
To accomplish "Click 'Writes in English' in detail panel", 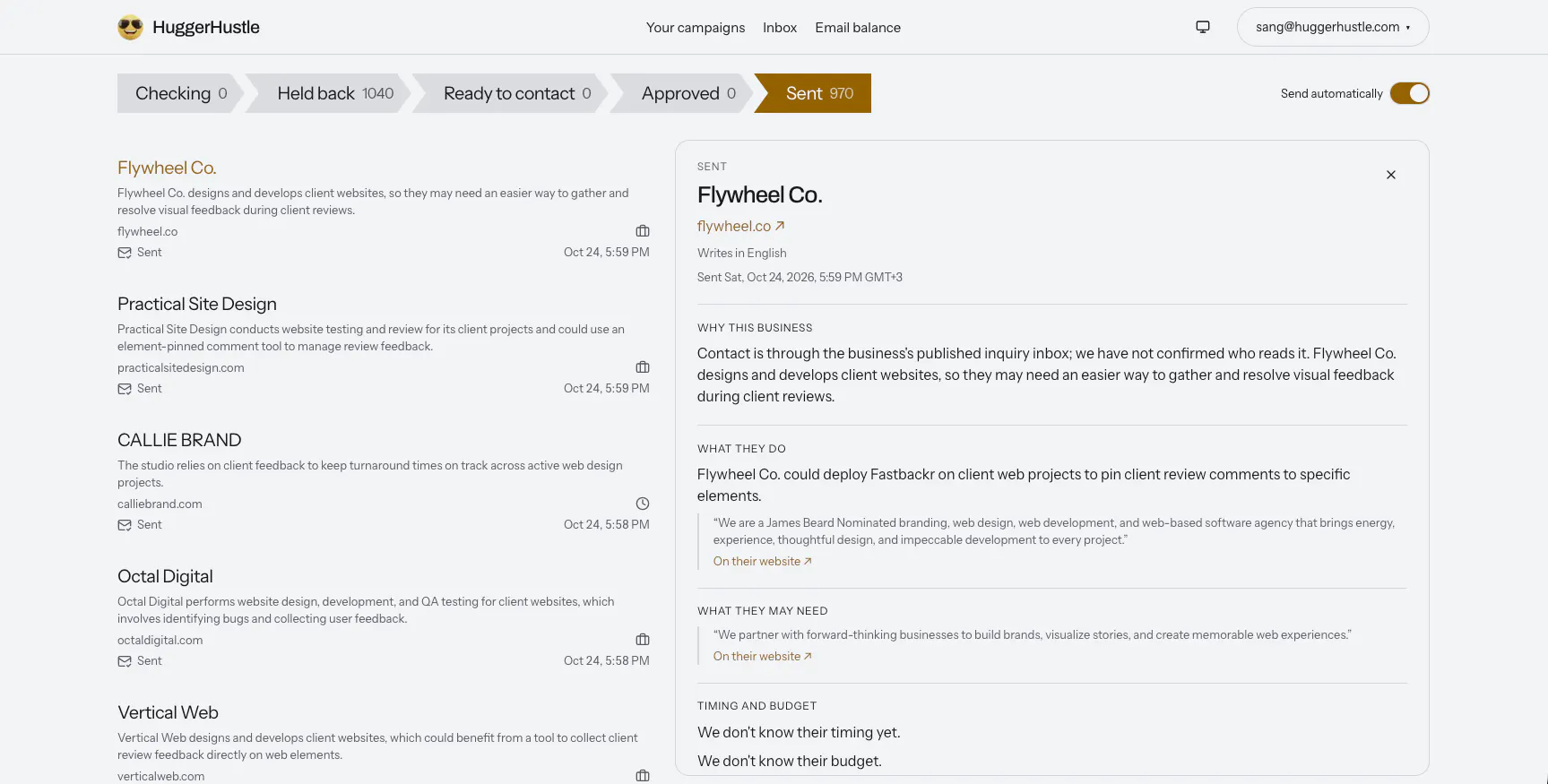I will pos(742,254).
